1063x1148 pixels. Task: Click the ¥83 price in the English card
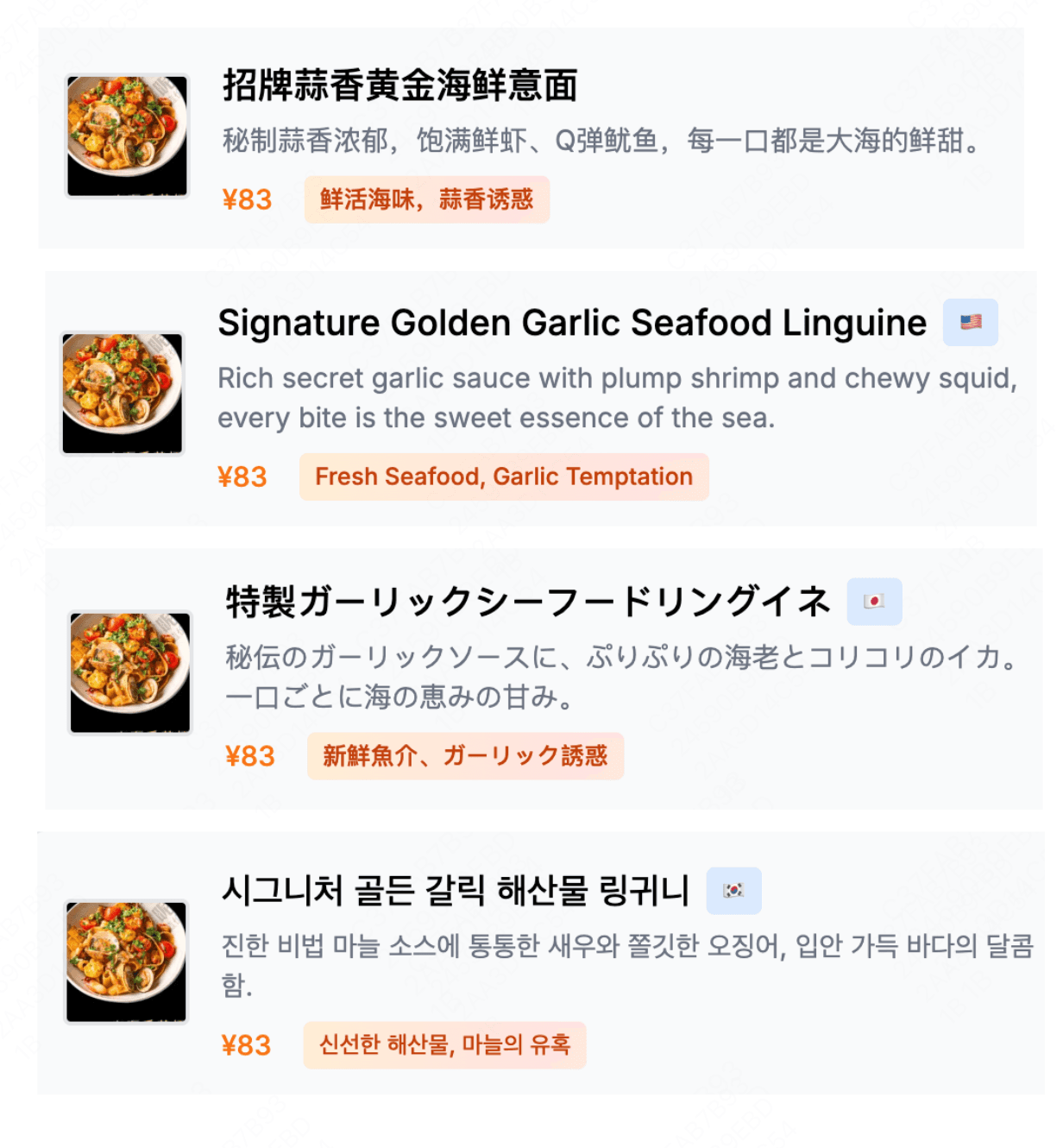(x=242, y=476)
